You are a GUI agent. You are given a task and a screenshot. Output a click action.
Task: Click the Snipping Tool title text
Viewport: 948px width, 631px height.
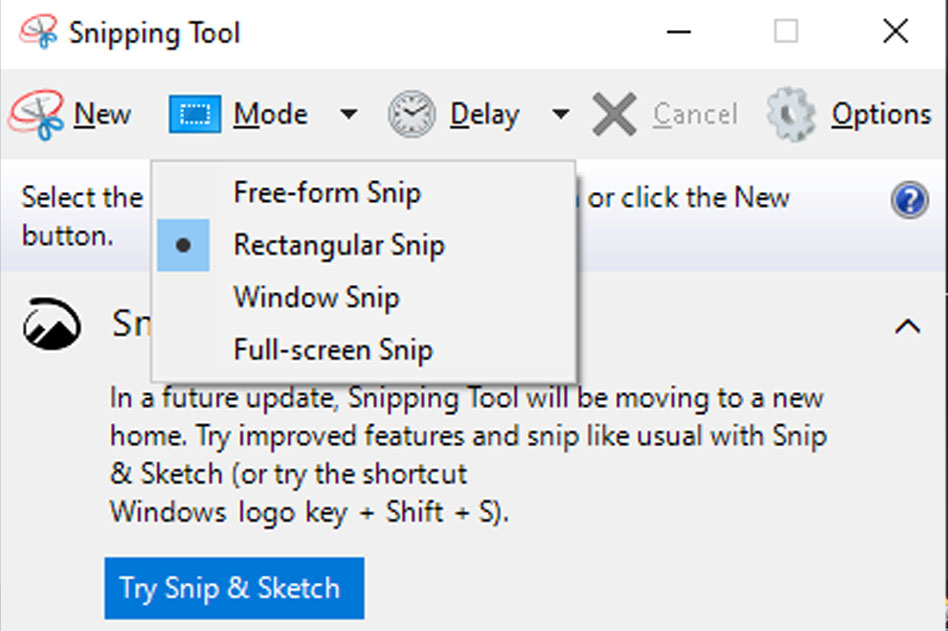coord(155,33)
